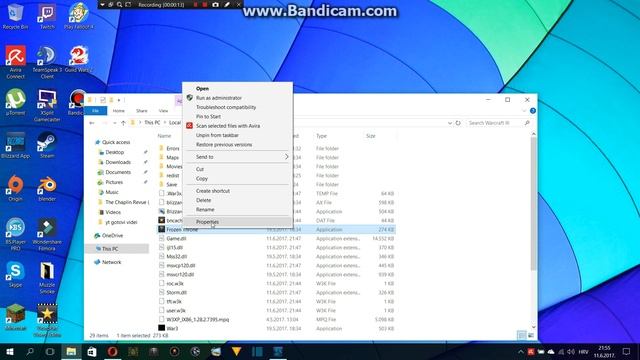Launch Blizzard App desktop shortcut

15,145
